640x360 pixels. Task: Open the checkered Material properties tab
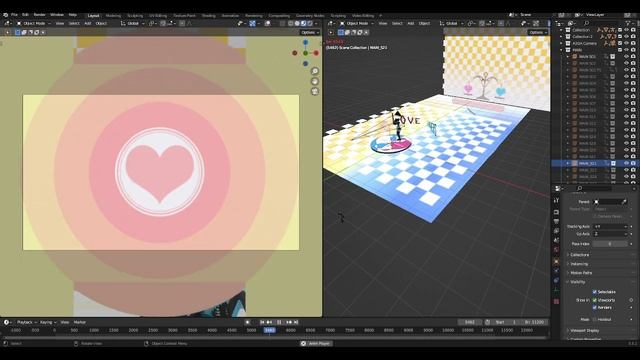coord(556,301)
